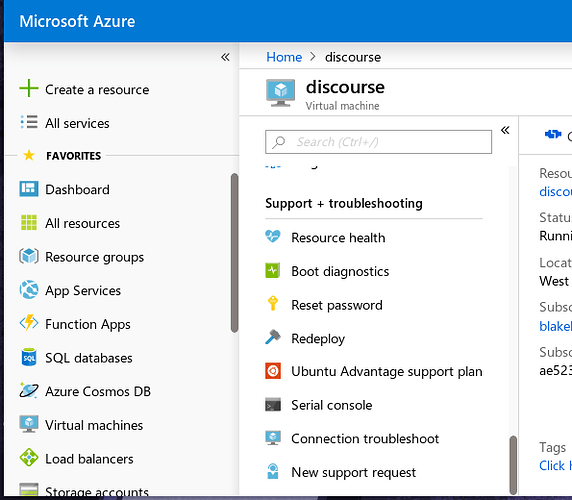Collapse the discourse resource menu panel
Image resolution: width=572 pixels, height=500 pixels.
[505, 130]
